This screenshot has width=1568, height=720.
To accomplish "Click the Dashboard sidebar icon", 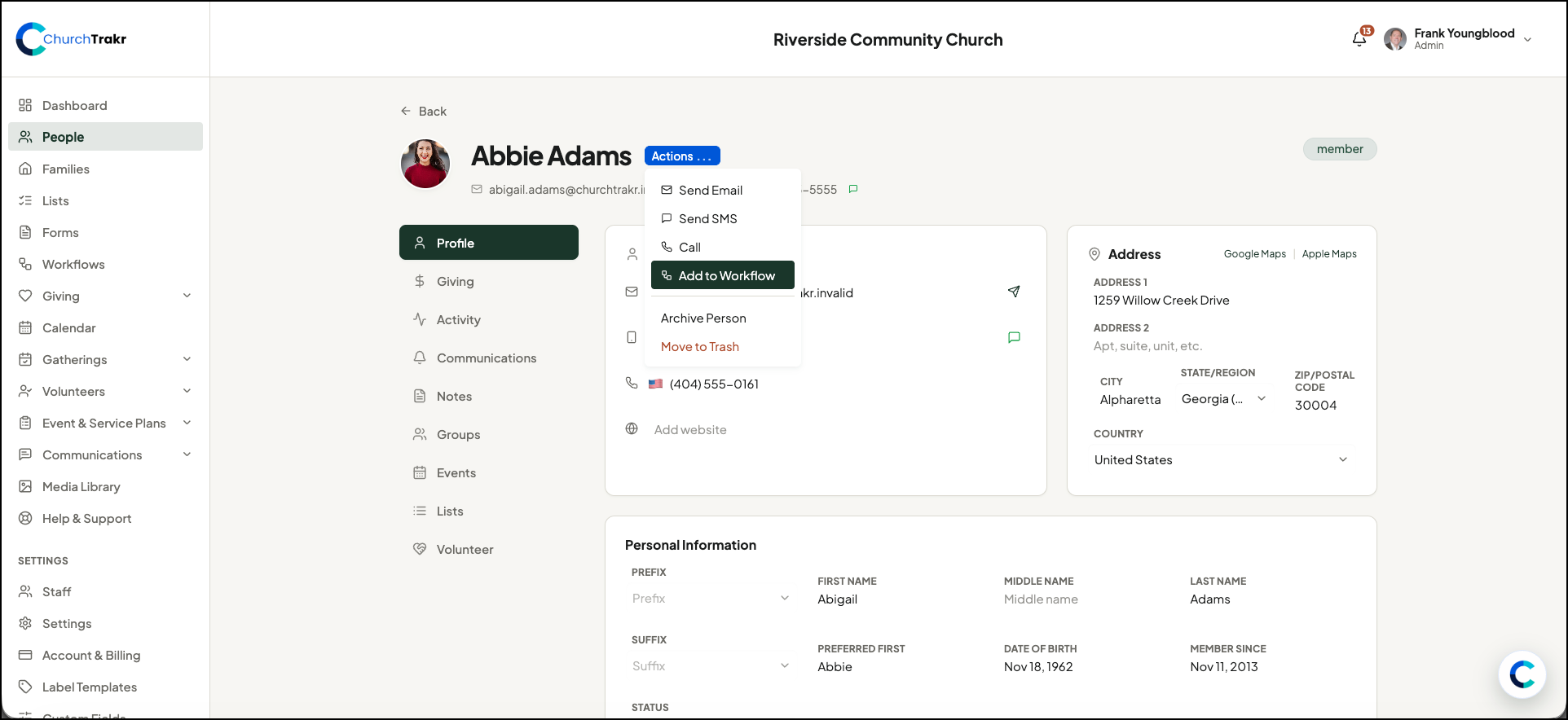I will (x=25, y=105).
